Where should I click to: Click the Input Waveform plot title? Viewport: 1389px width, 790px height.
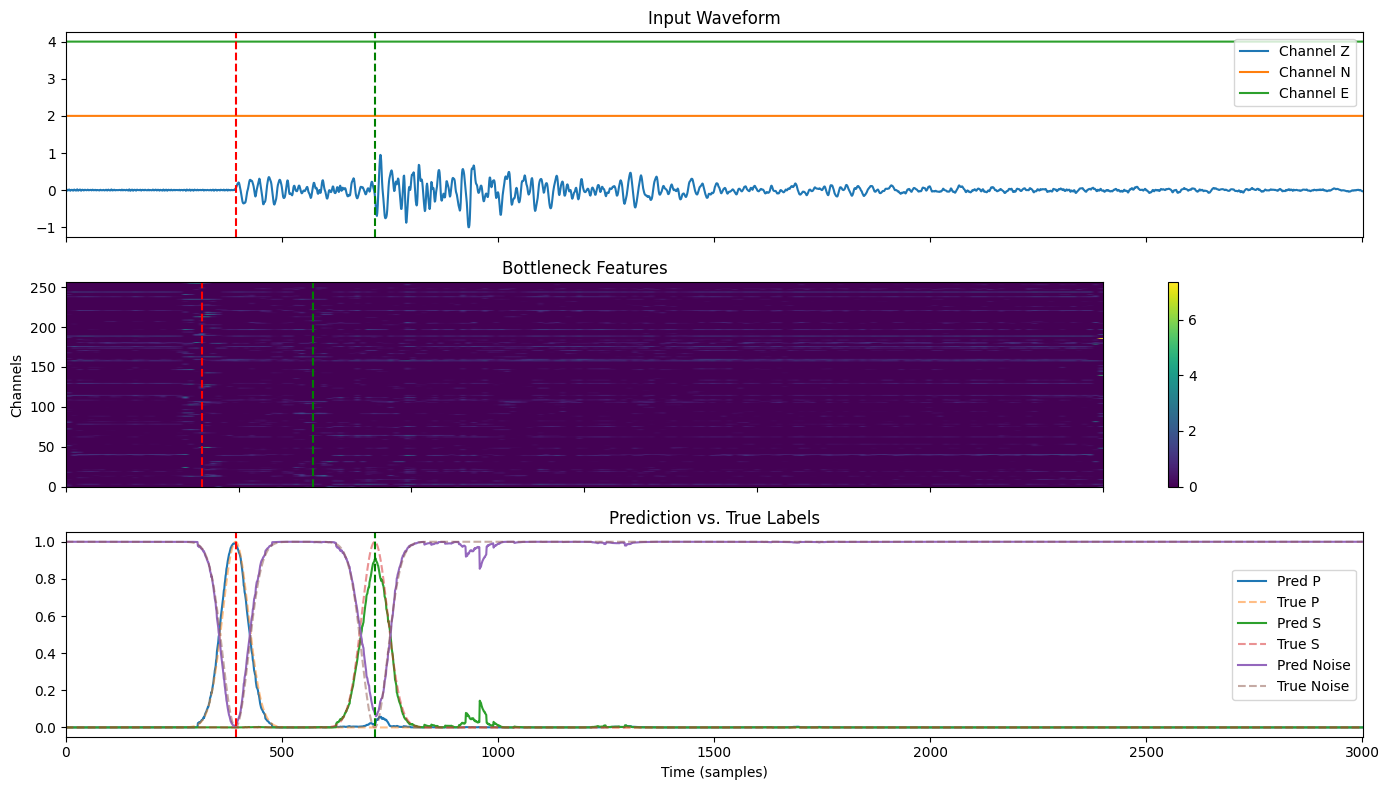point(714,18)
